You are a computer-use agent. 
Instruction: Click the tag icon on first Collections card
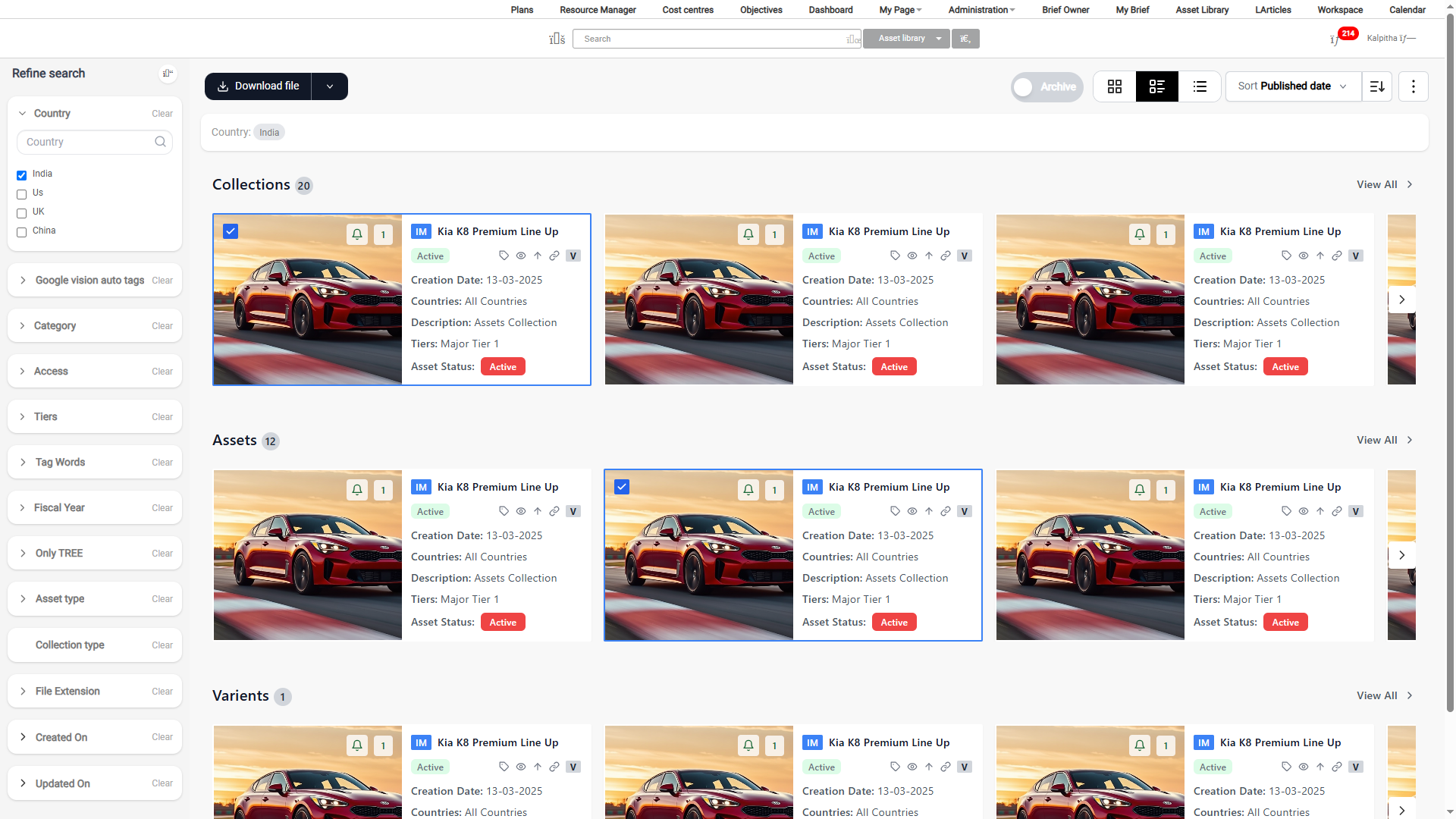coord(504,256)
